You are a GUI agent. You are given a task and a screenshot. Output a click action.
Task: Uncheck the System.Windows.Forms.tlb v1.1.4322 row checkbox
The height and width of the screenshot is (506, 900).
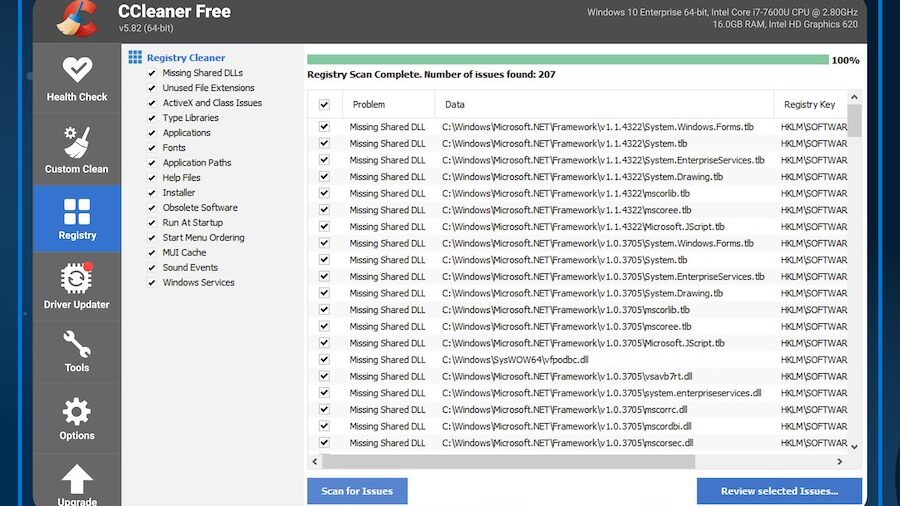324,127
